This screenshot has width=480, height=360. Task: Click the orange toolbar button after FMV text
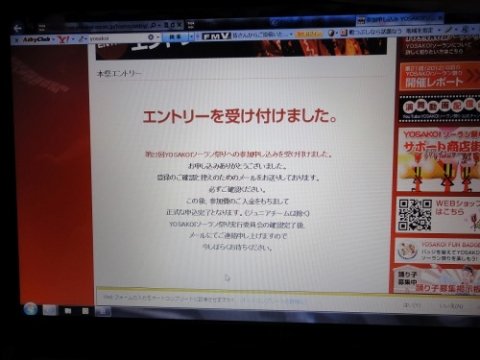click(309, 34)
